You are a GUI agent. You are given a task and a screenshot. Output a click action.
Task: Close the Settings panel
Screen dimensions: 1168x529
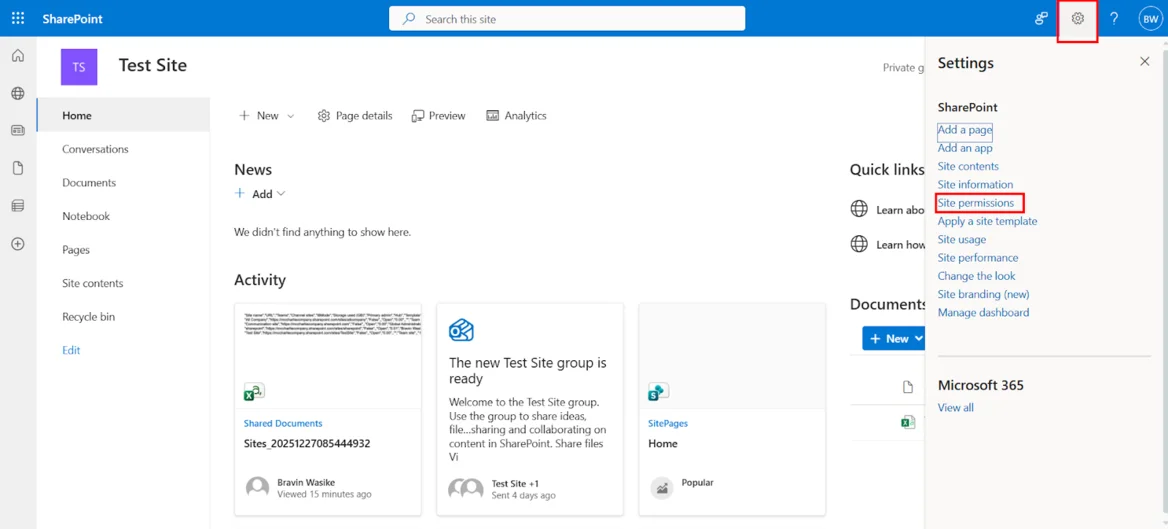click(1145, 62)
